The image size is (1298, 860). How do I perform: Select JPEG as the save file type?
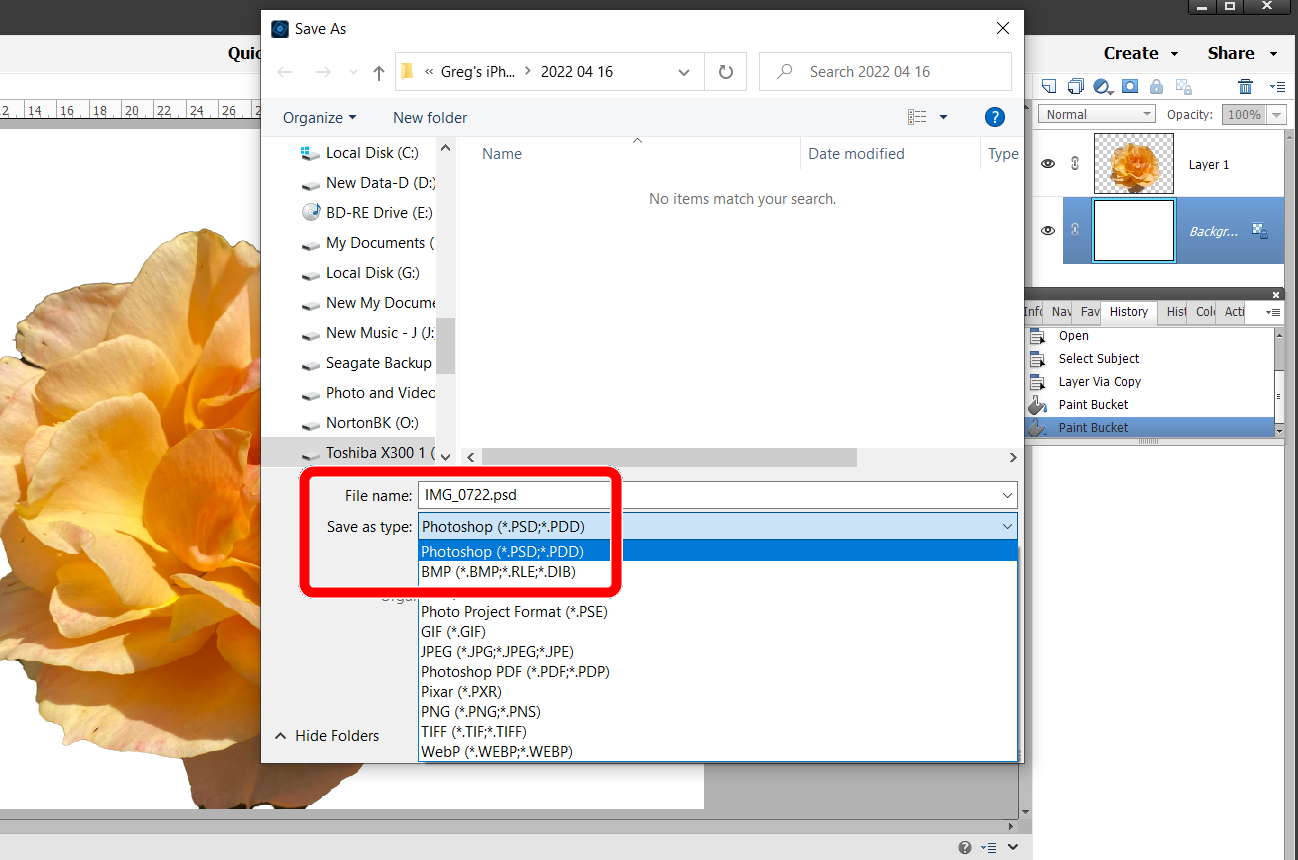coord(497,651)
